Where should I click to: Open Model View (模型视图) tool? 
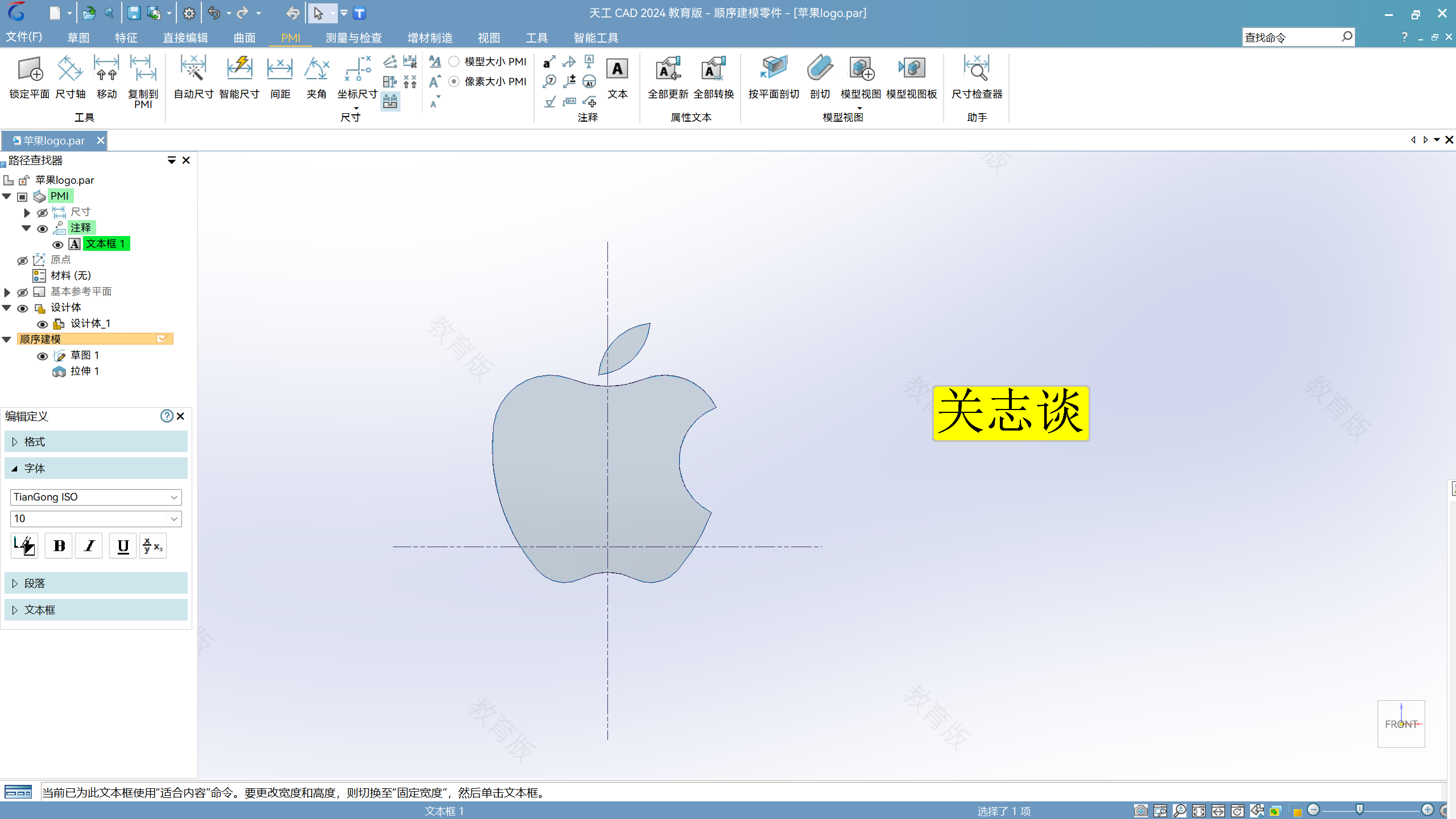coord(861,77)
